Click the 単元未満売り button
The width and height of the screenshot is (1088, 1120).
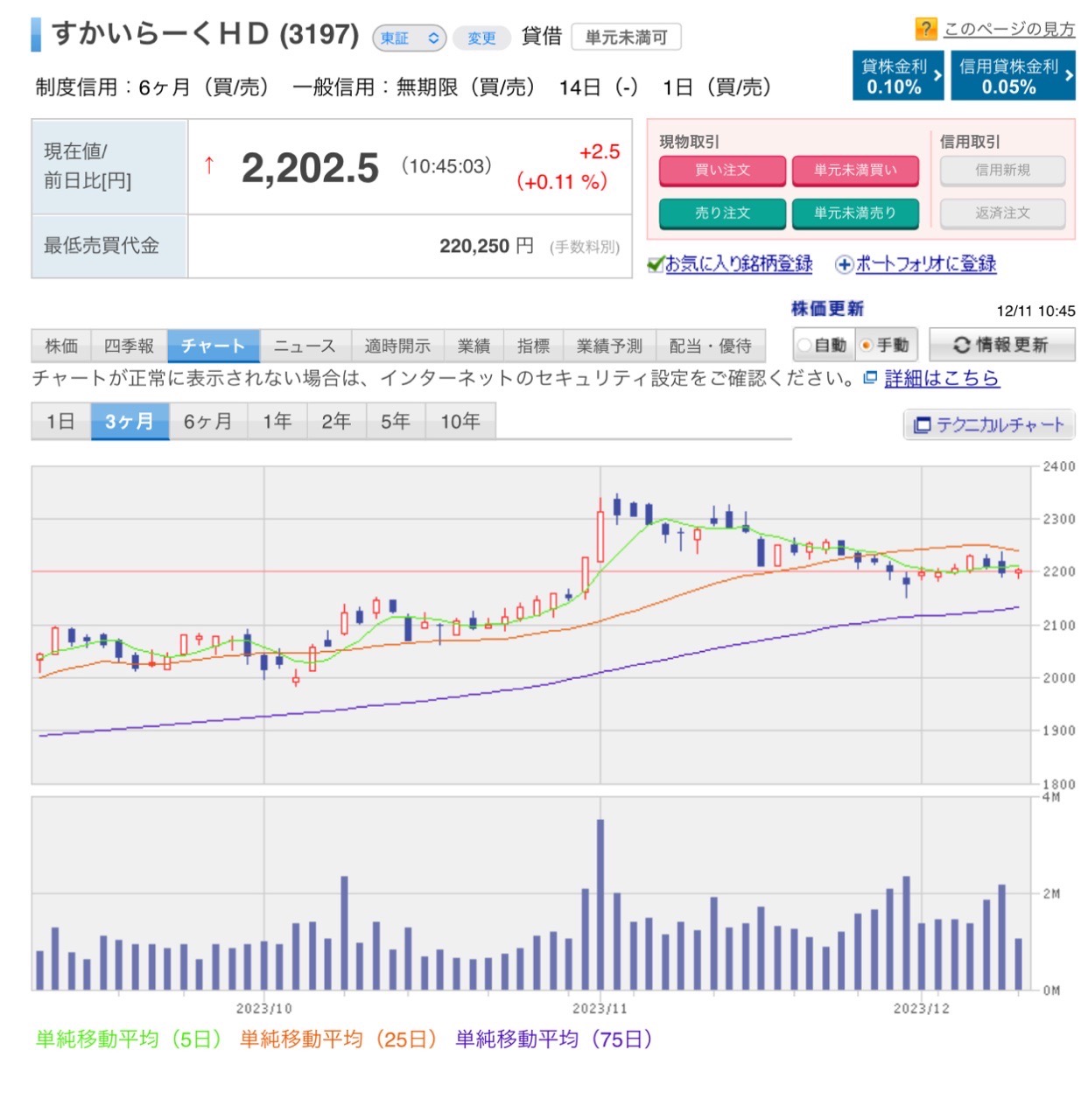click(x=855, y=213)
